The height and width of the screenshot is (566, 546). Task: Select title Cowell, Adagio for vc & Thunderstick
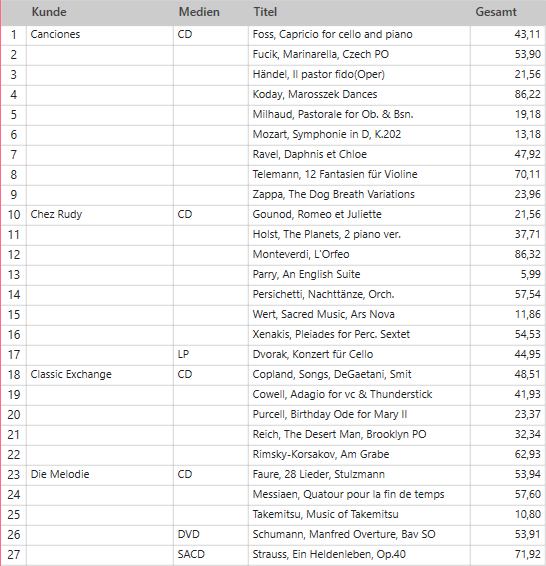(x=359, y=395)
